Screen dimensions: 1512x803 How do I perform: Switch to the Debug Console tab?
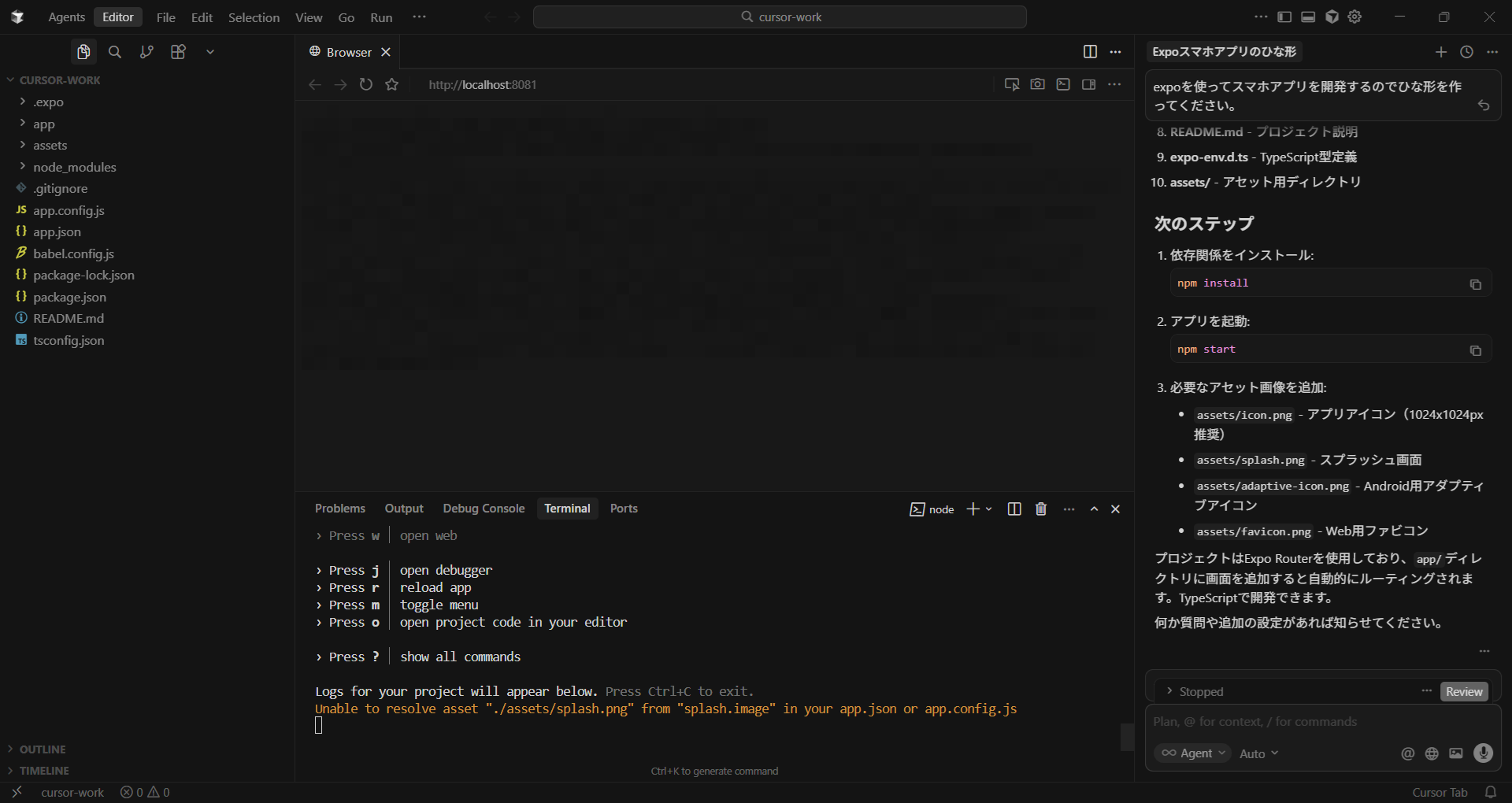pyautogui.click(x=484, y=509)
